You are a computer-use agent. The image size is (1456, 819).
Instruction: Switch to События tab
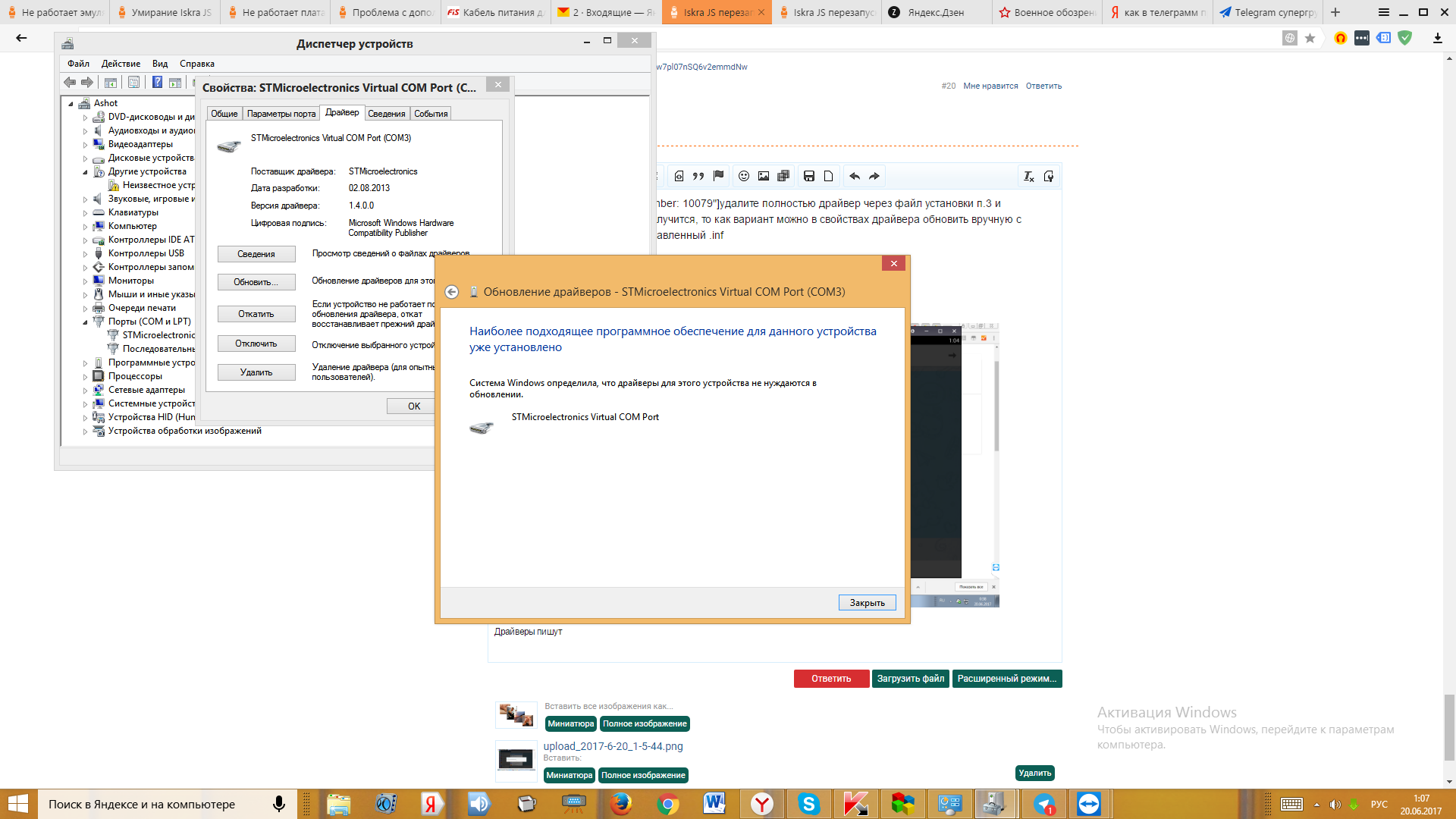431,114
